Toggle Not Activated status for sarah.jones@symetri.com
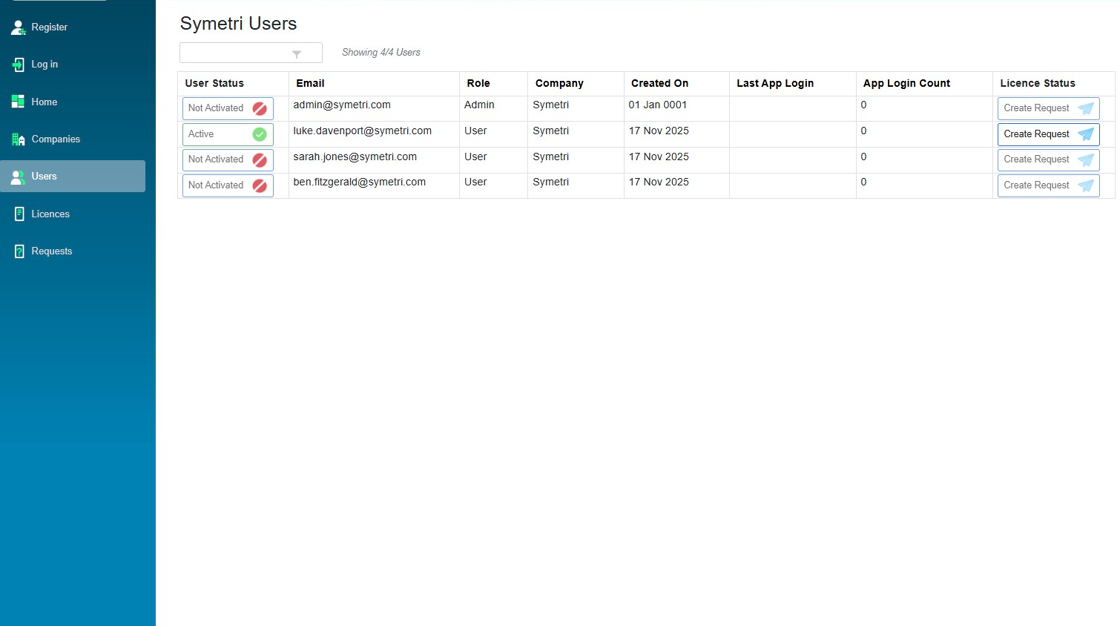The height and width of the screenshot is (626, 1120). click(x=227, y=160)
